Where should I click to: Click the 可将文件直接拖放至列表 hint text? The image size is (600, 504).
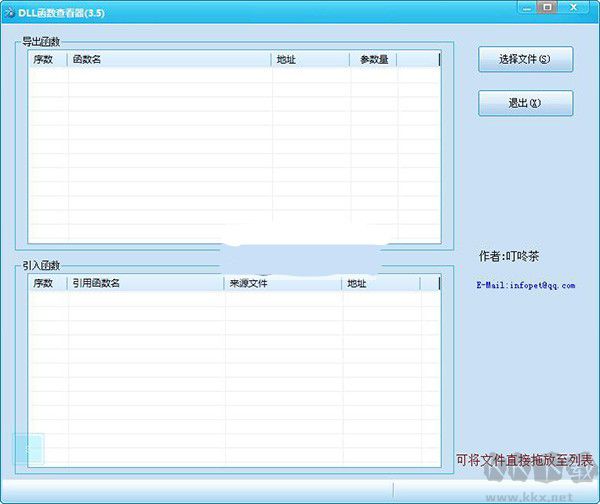tap(525, 460)
